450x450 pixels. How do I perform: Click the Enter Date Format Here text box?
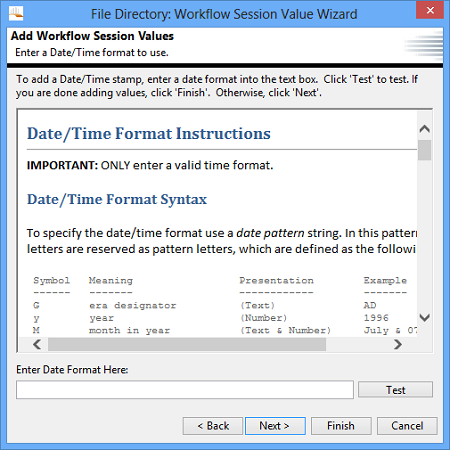click(x=185, y=390)
